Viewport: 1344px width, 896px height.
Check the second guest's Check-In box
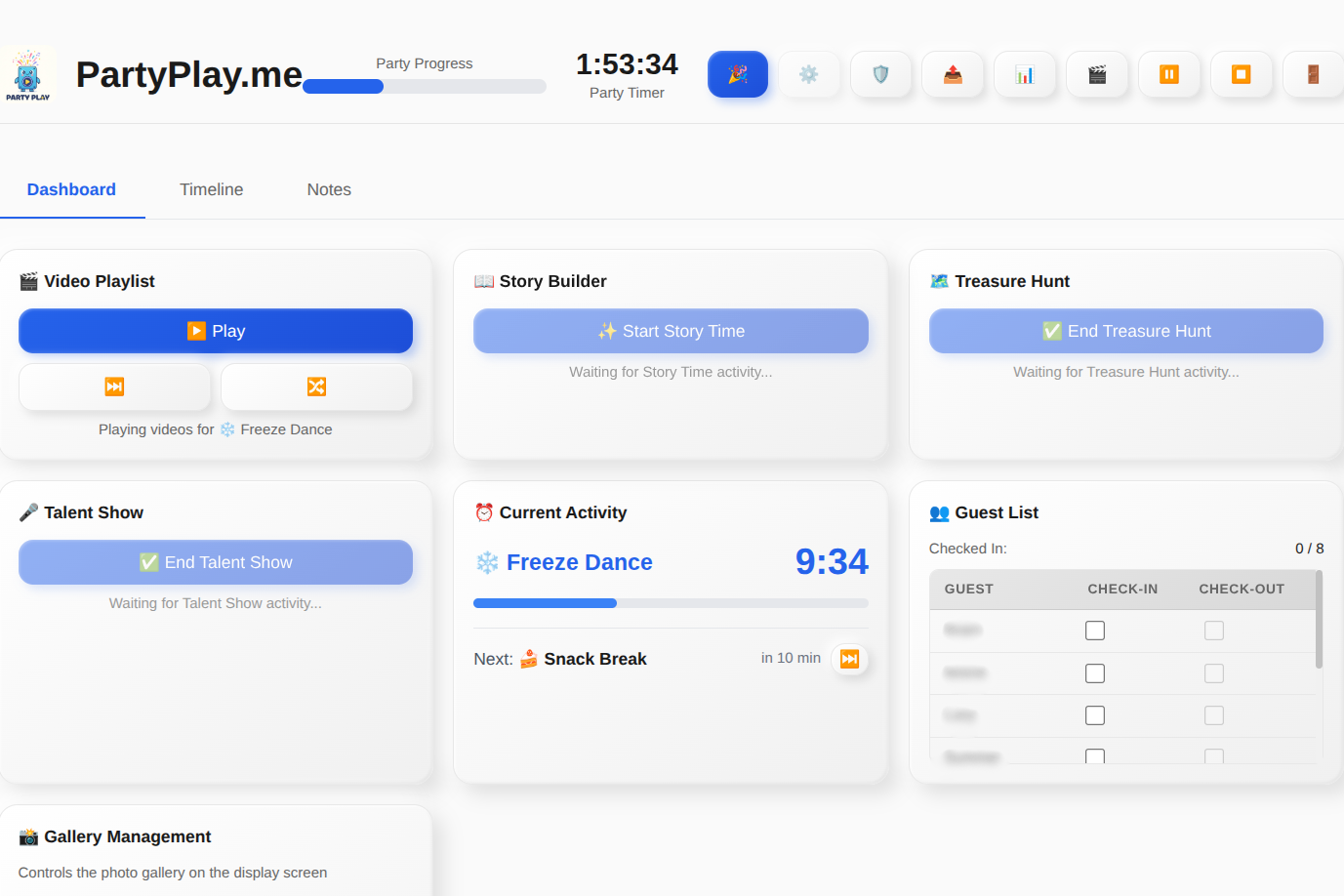[1095, 672]
